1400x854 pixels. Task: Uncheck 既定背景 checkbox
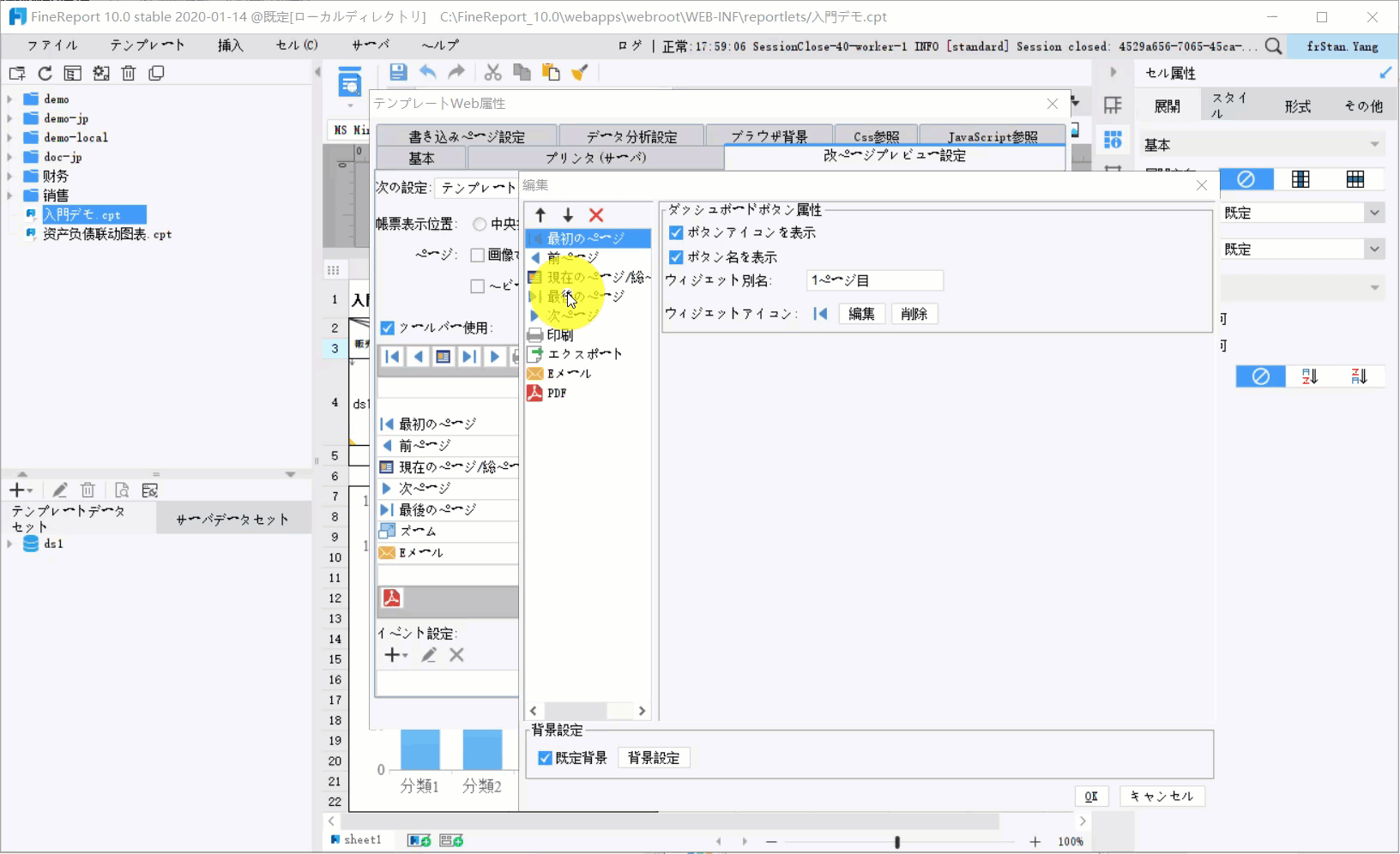(545, 758)
